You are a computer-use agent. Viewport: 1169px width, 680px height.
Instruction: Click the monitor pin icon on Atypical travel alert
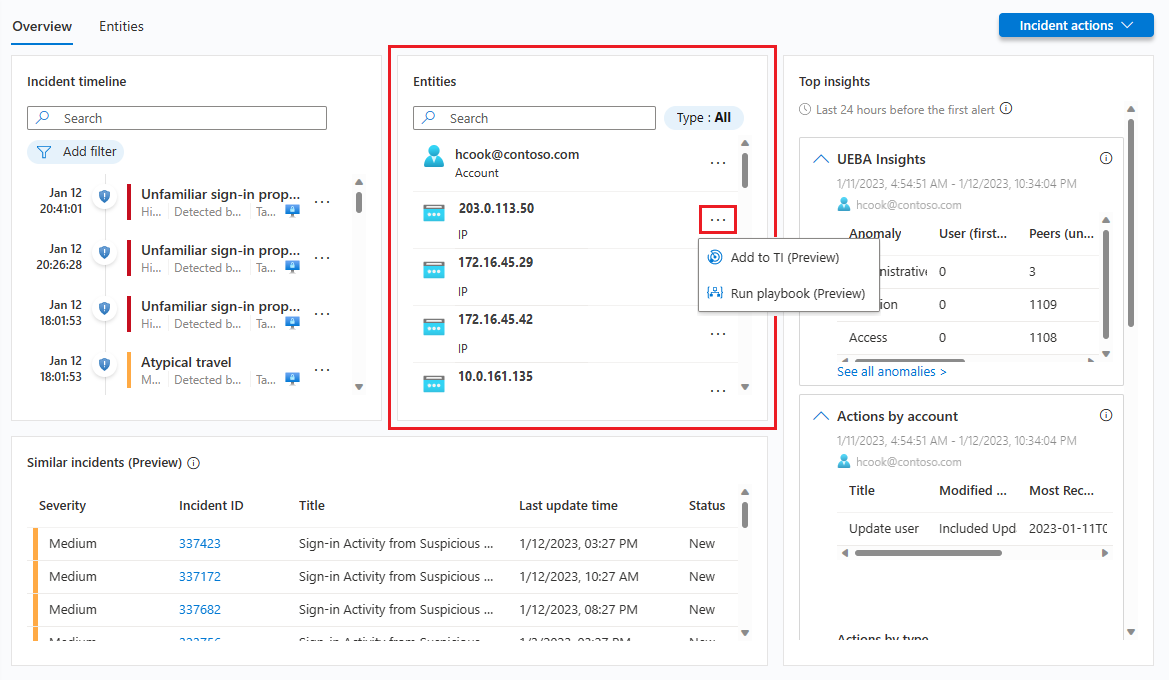[291, 380]
